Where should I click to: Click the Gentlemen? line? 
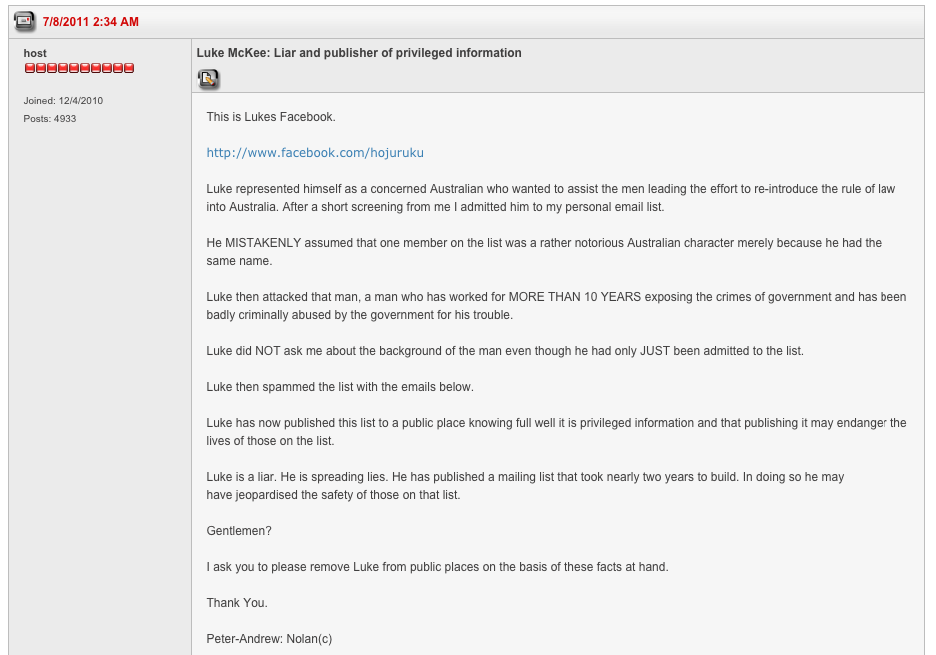click(x=239, y=531)
